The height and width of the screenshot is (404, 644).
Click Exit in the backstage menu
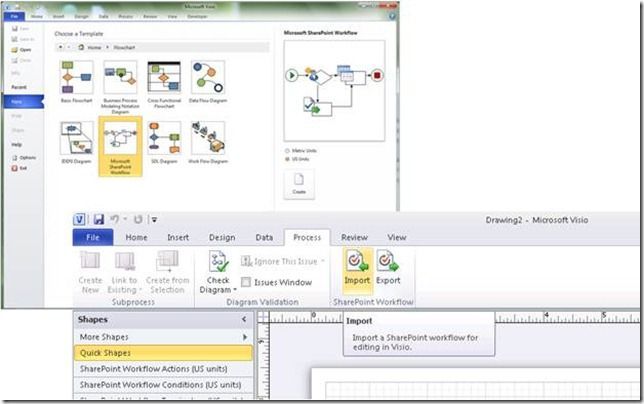click(x=19, y=168)
